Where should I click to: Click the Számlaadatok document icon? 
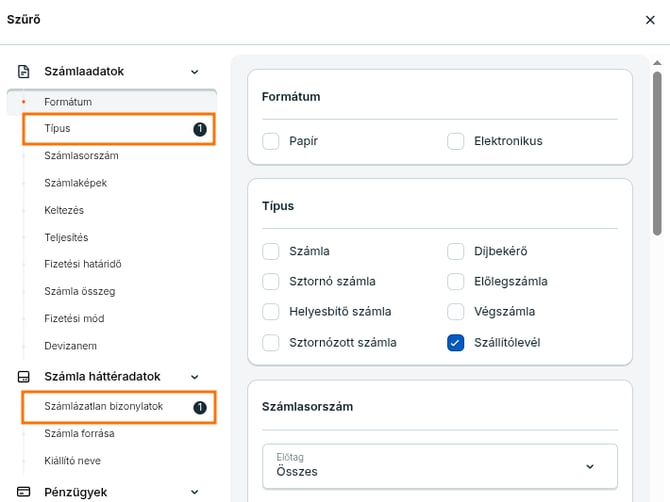point(24,72)
